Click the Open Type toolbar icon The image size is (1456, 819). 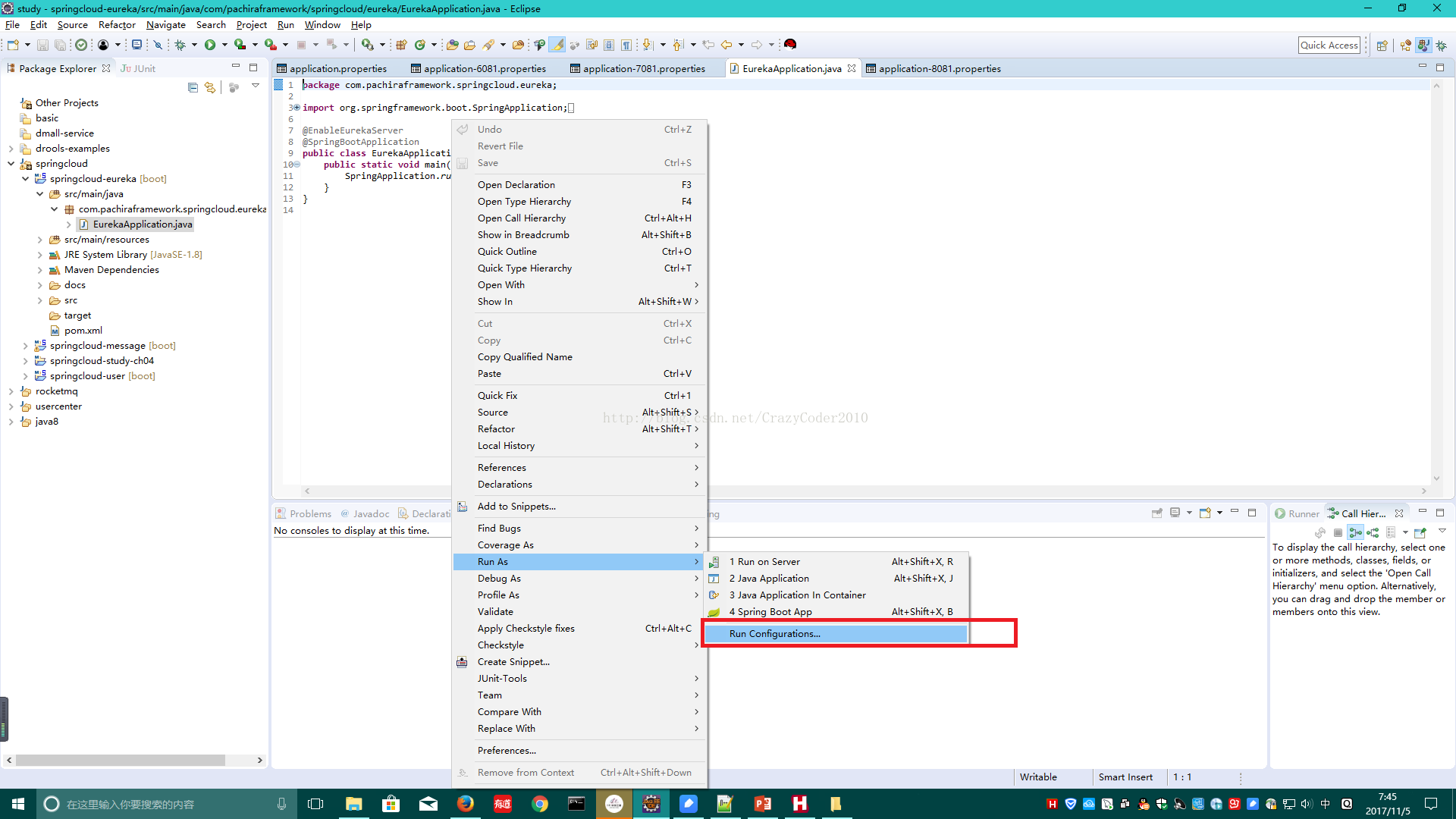[452, 45]
